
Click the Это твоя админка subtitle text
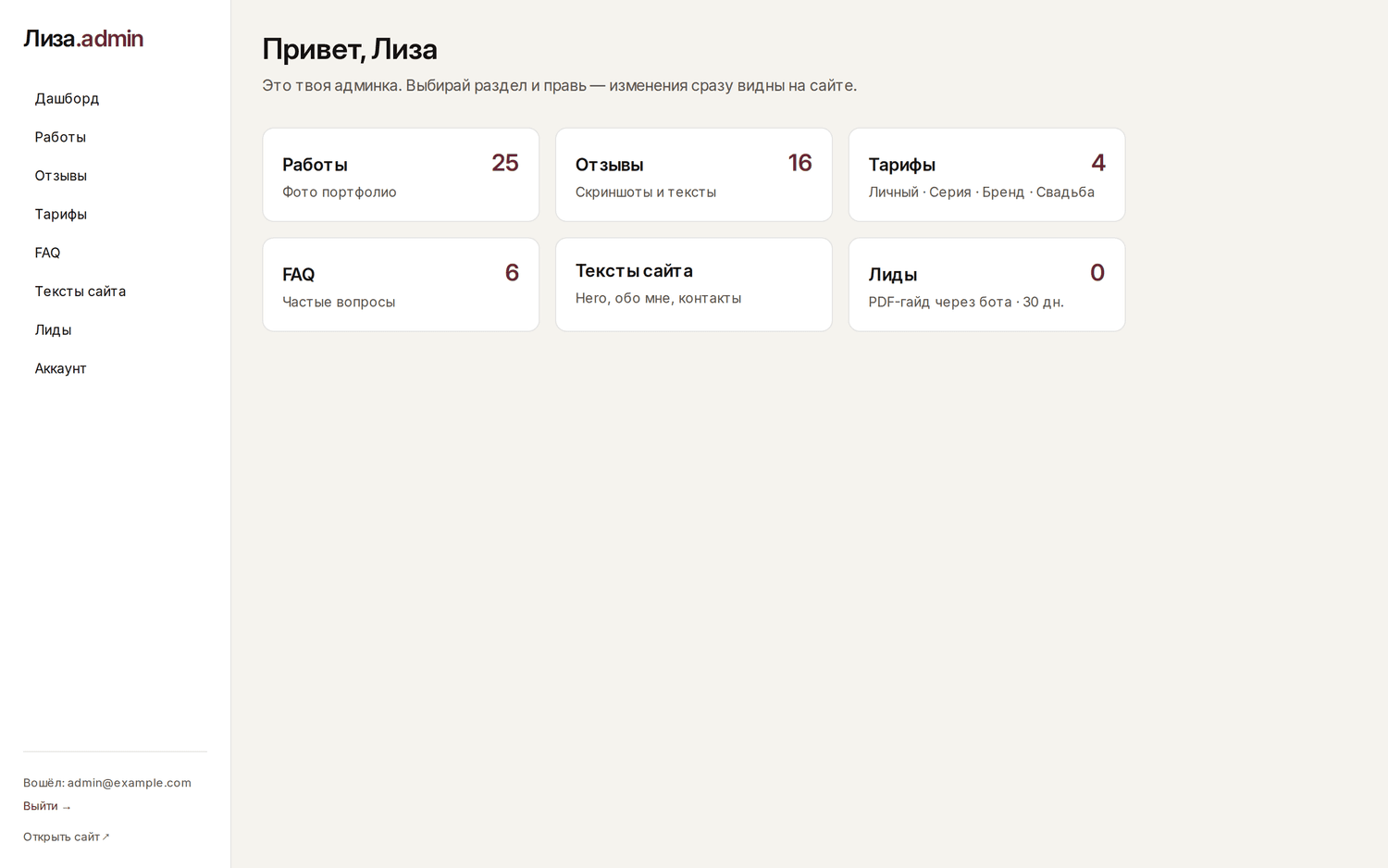(x=559, y=85)
